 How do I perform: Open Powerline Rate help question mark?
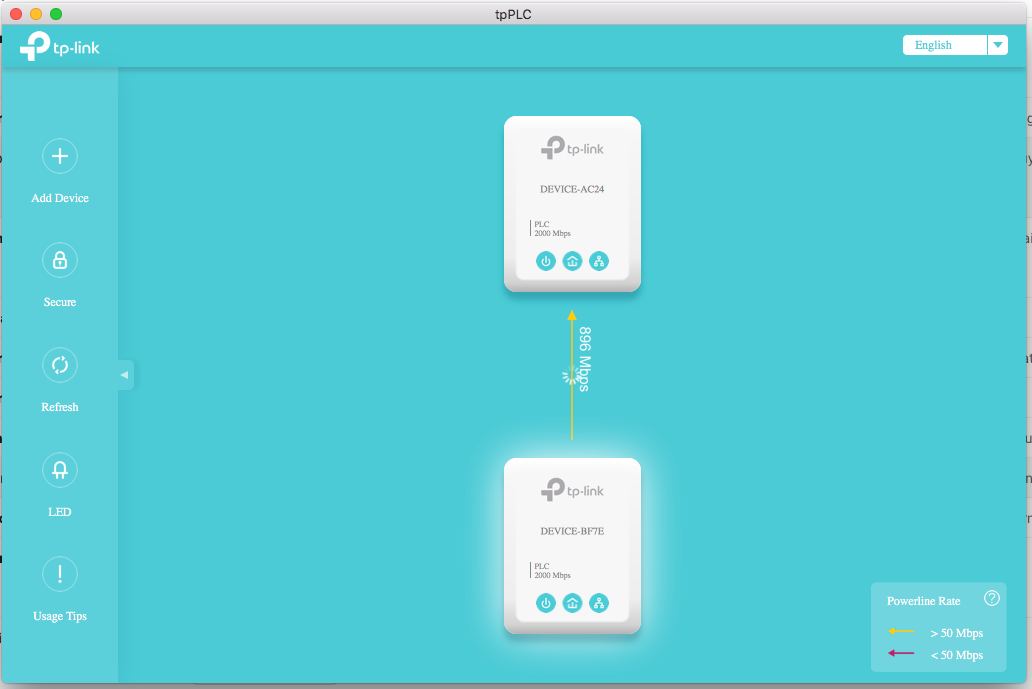[x=992, y=598]
